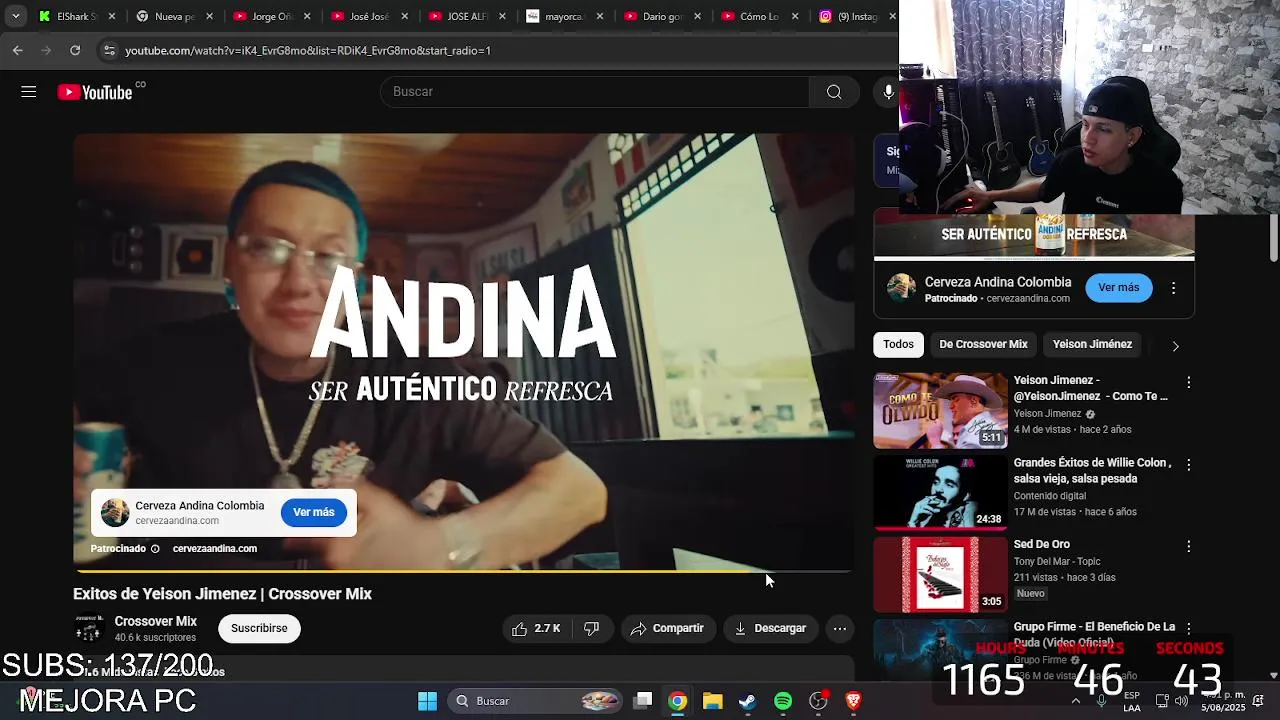Open the YouTube hamburger guide menu
1280x720 pixels.
pyautogui.click(x=28, y=92)
